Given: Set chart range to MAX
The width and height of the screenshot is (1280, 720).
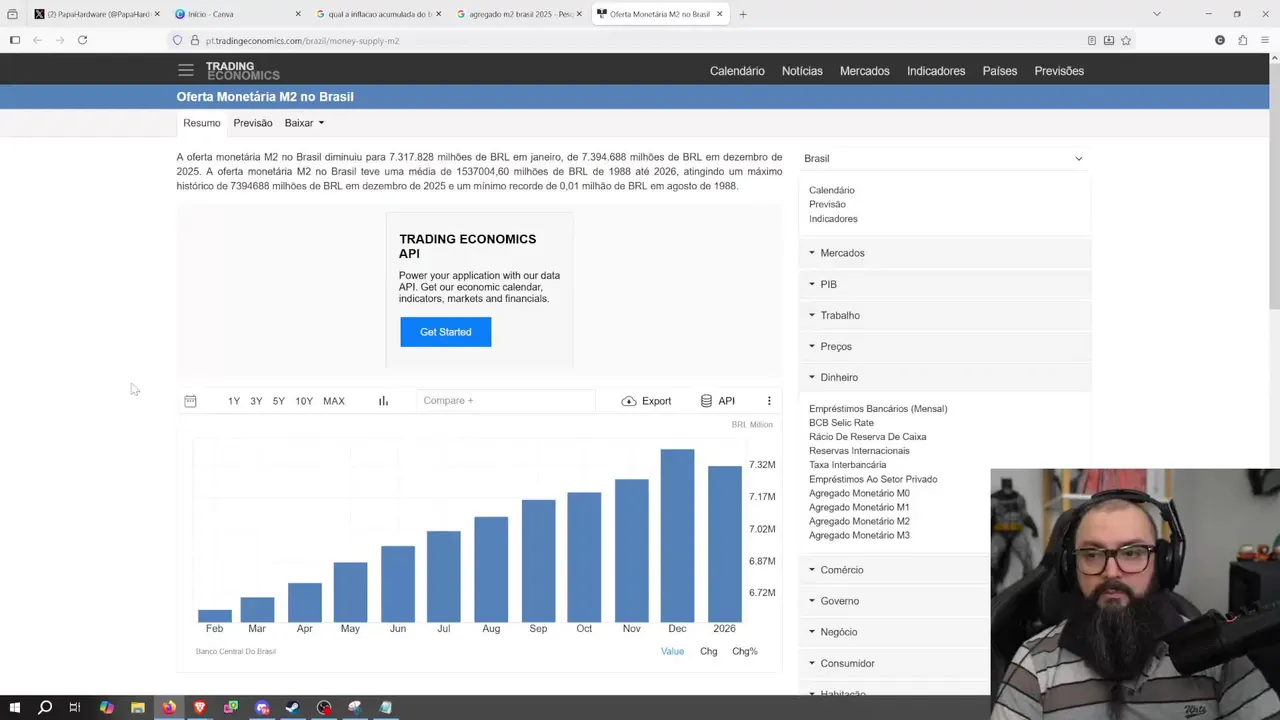Looking at the screenshot, I should point(334,401).
